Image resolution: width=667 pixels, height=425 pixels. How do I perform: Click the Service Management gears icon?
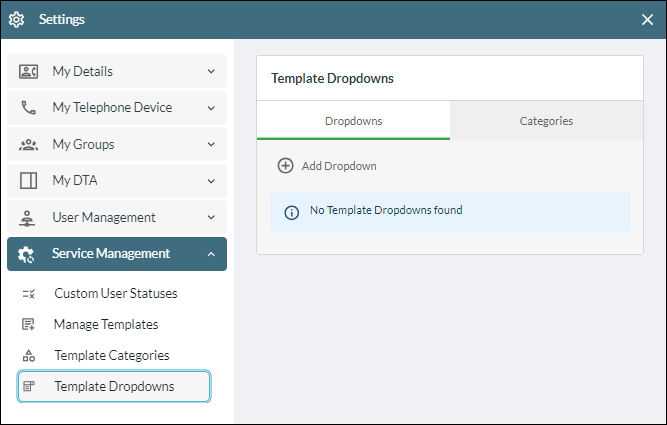26,254
